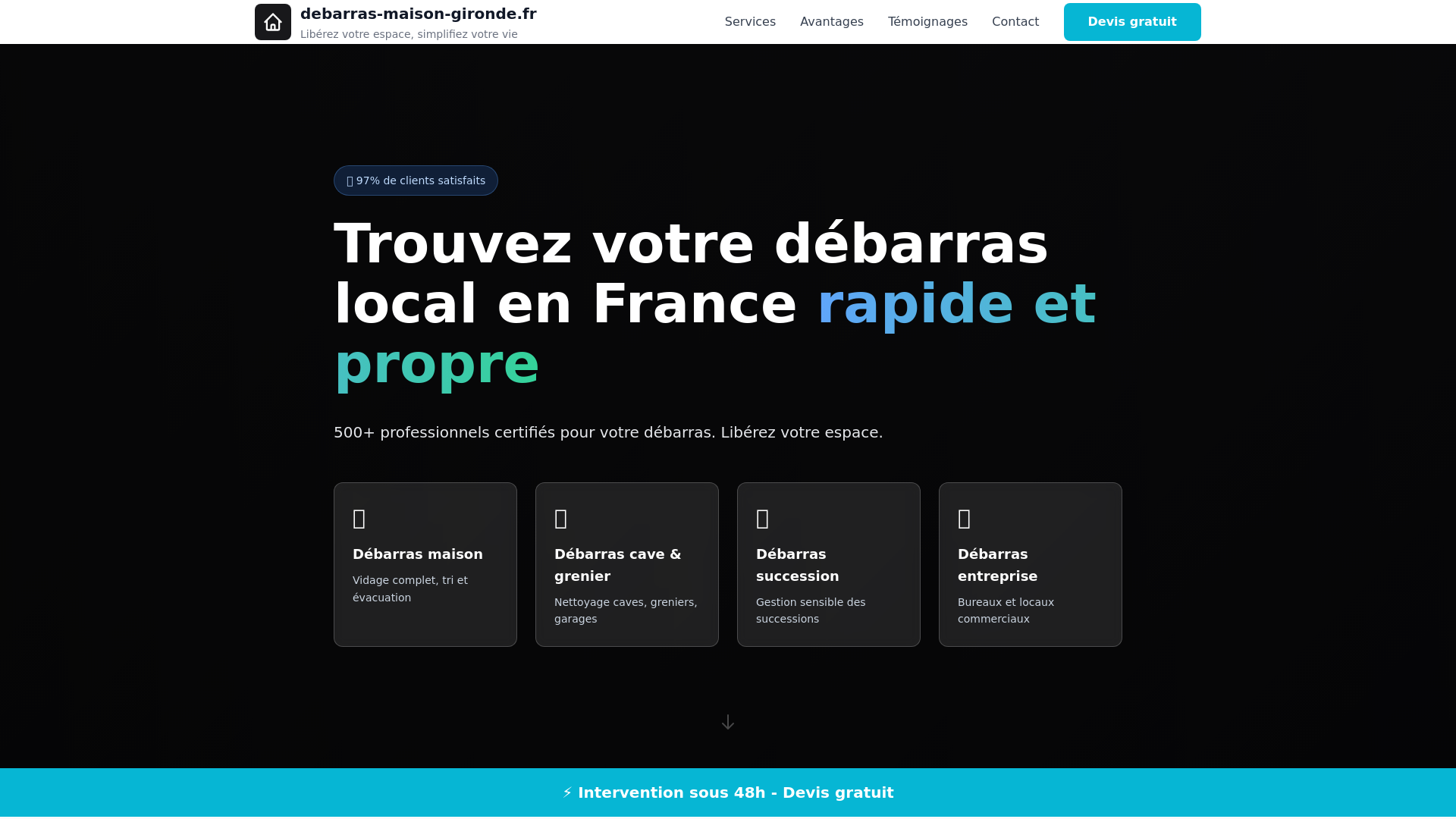Open the Services menu item
Image resolution: width=1456 pixels, height=819 pixels.
coord(750,21)
